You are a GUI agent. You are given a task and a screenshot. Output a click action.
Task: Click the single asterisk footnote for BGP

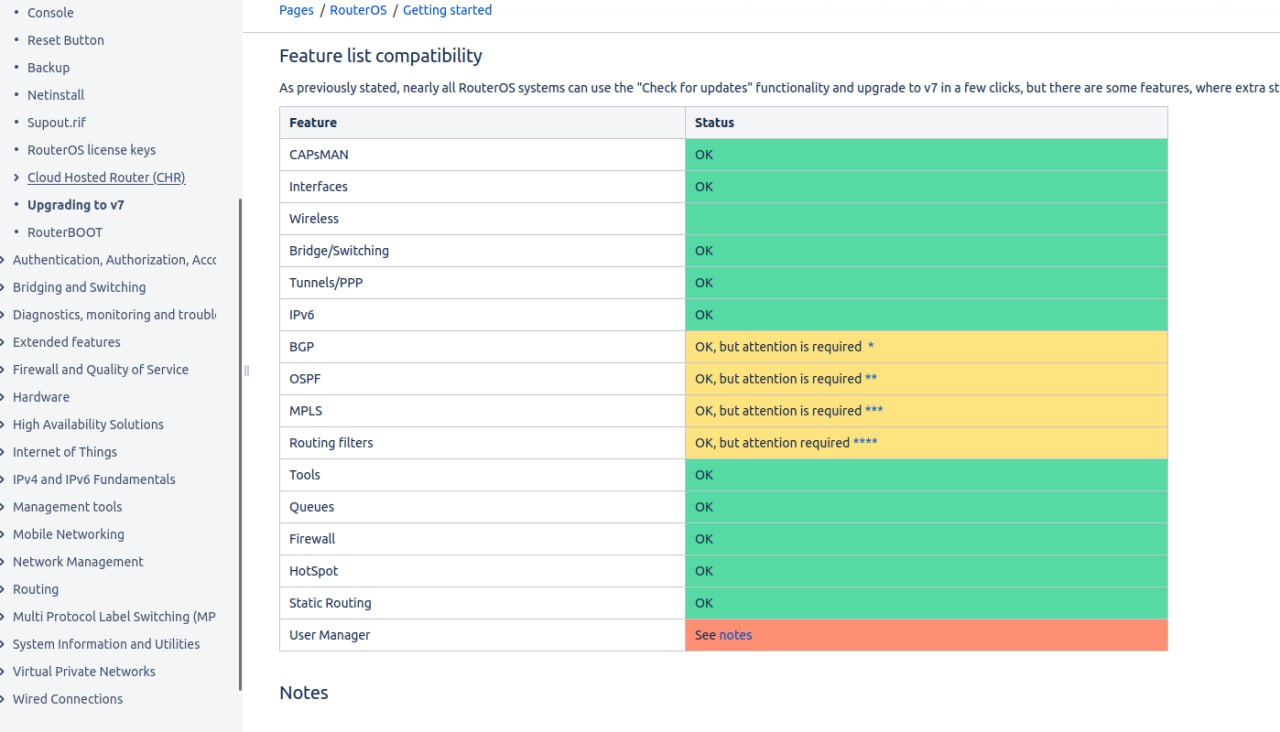point(871,347)
